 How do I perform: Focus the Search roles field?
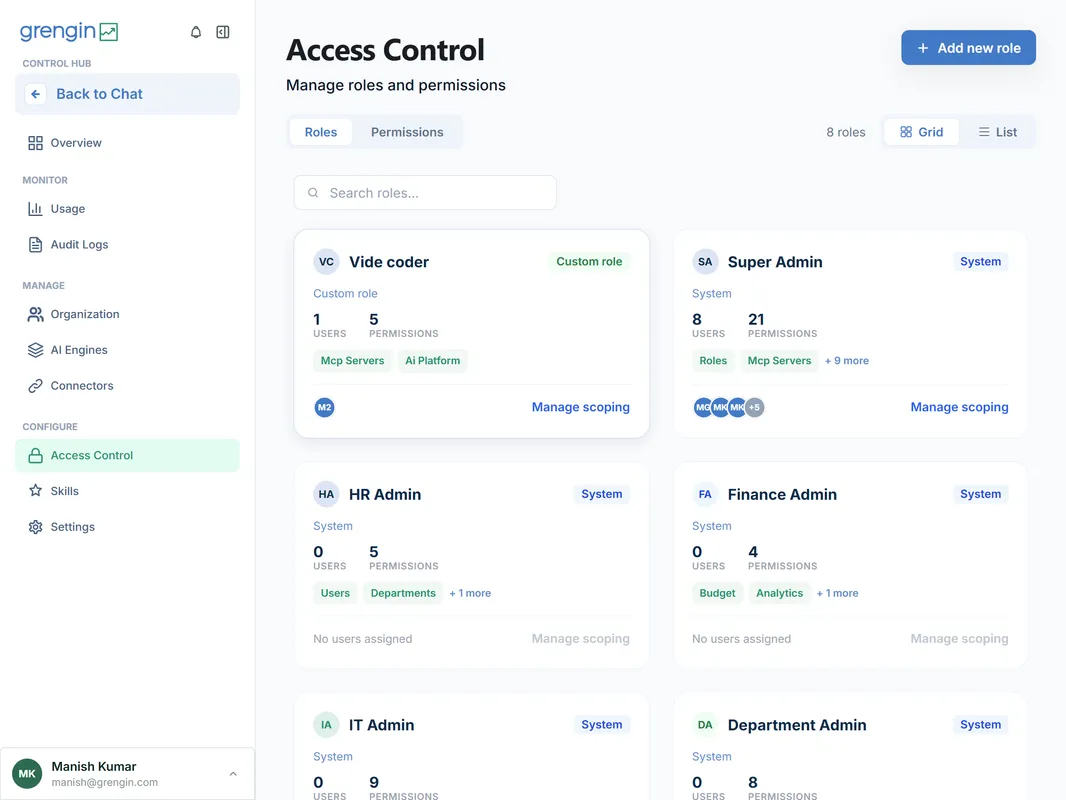[425, 193]
